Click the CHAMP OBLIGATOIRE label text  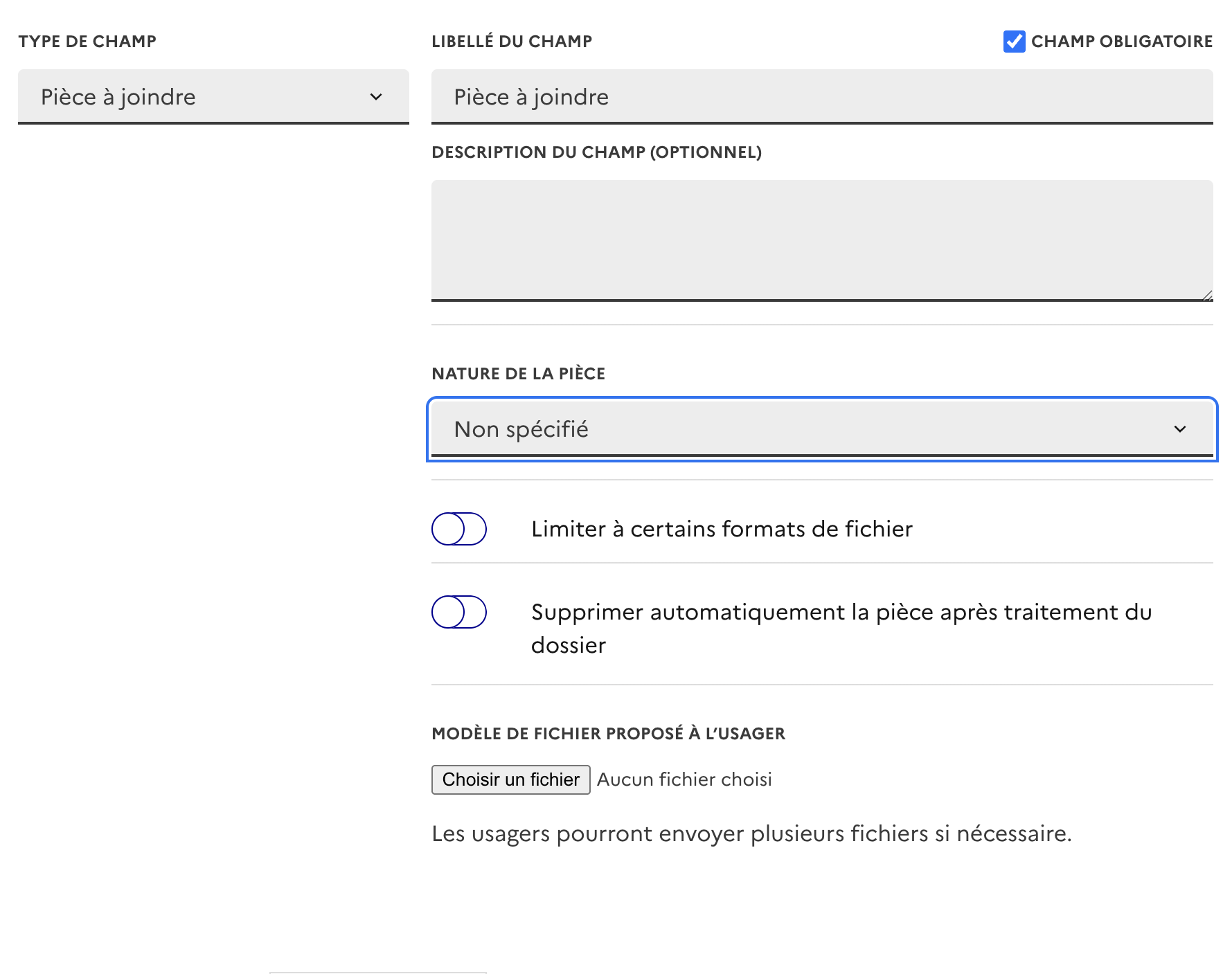[1121, 42]
